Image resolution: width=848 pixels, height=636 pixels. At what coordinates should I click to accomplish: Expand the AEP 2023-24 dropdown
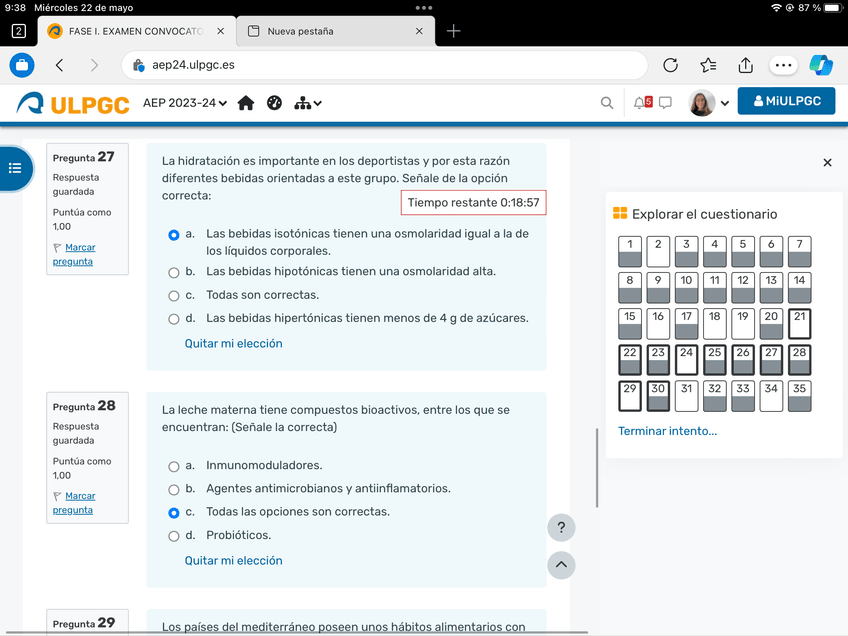185,103
